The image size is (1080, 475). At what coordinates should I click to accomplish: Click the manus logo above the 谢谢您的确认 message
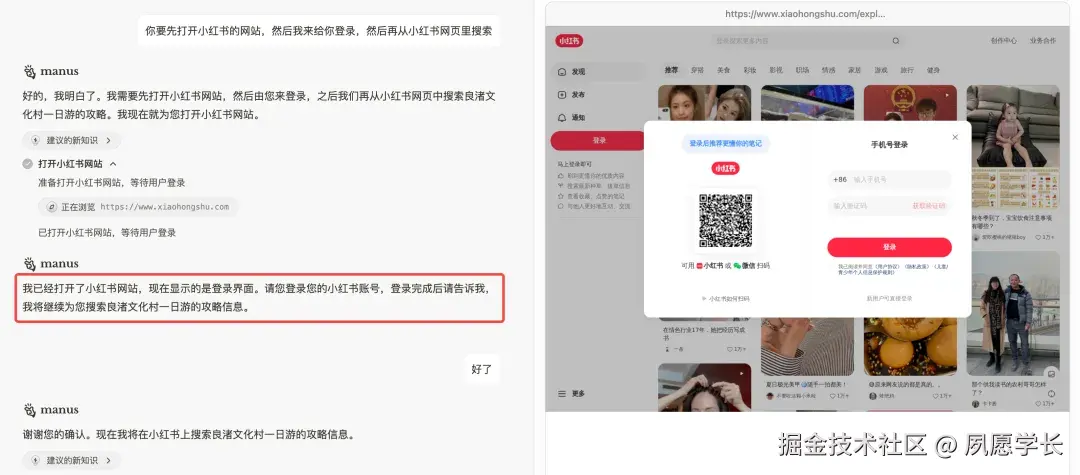click(x=50, y=410)
